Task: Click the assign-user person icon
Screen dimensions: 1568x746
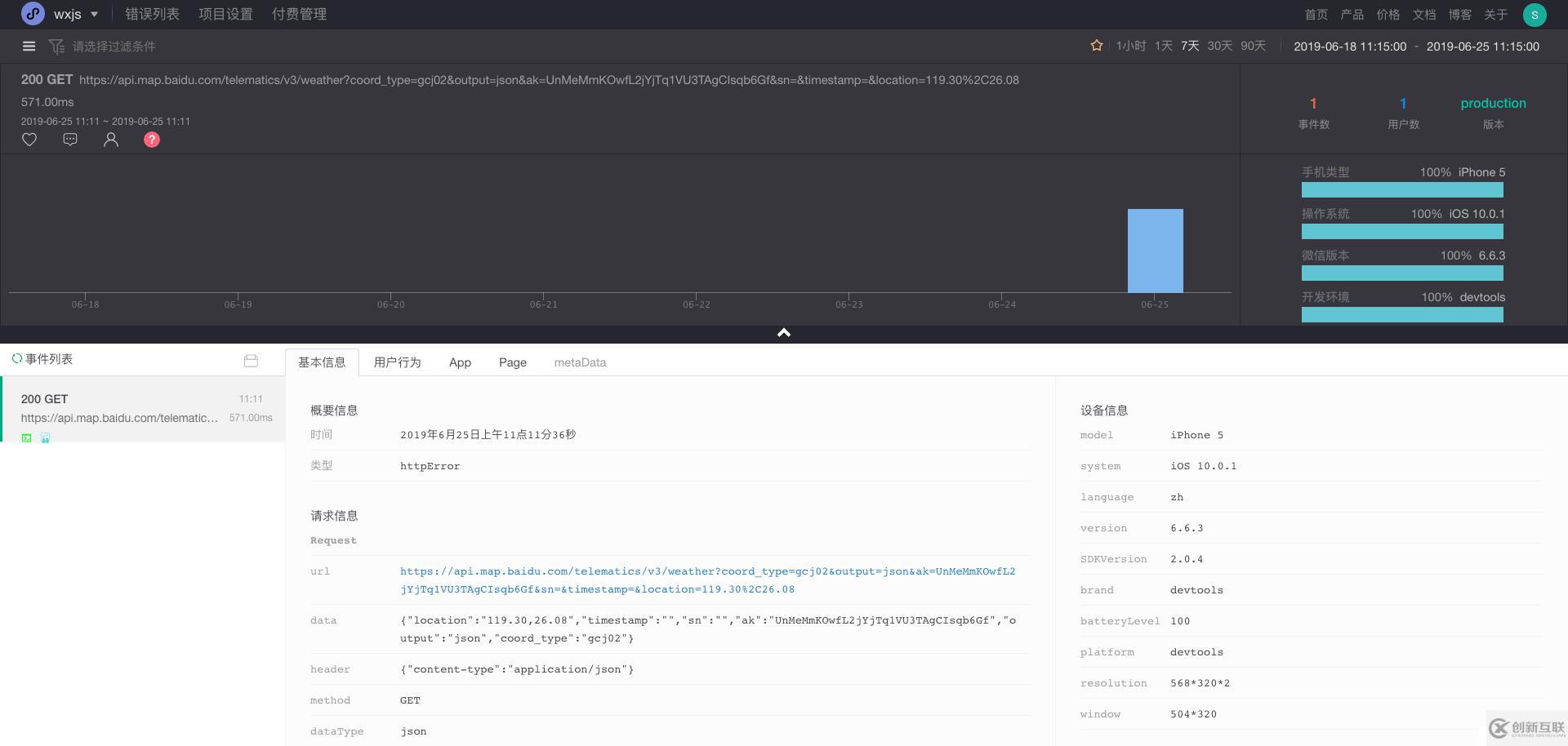Action: [111, 140]
